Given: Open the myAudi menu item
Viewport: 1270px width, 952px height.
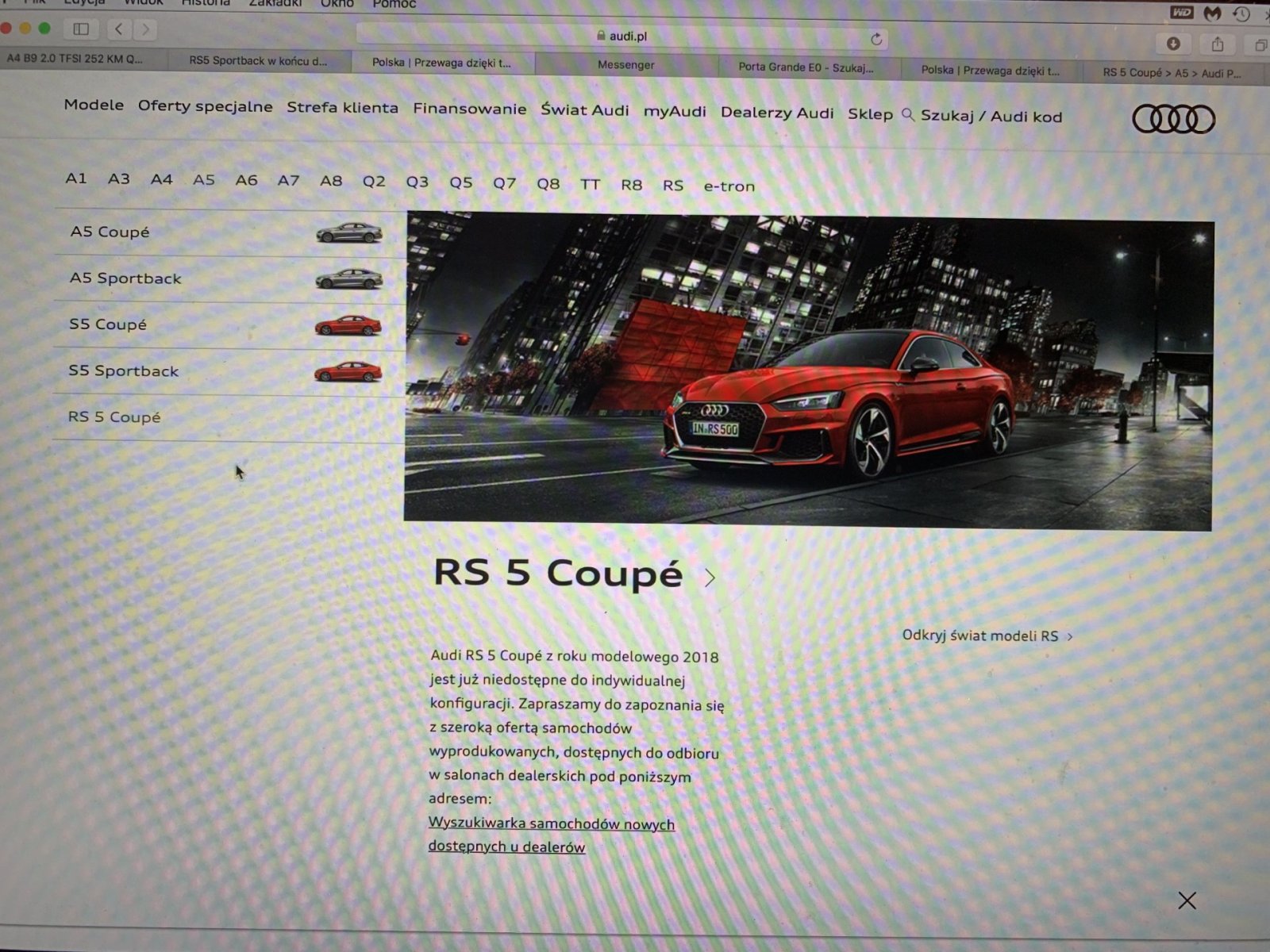Looking at the screenshot, I should 675,112.
